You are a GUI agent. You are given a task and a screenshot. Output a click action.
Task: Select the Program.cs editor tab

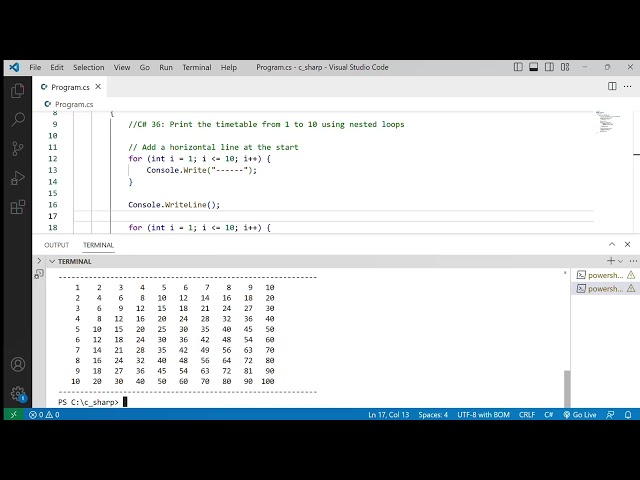point(70,87)
